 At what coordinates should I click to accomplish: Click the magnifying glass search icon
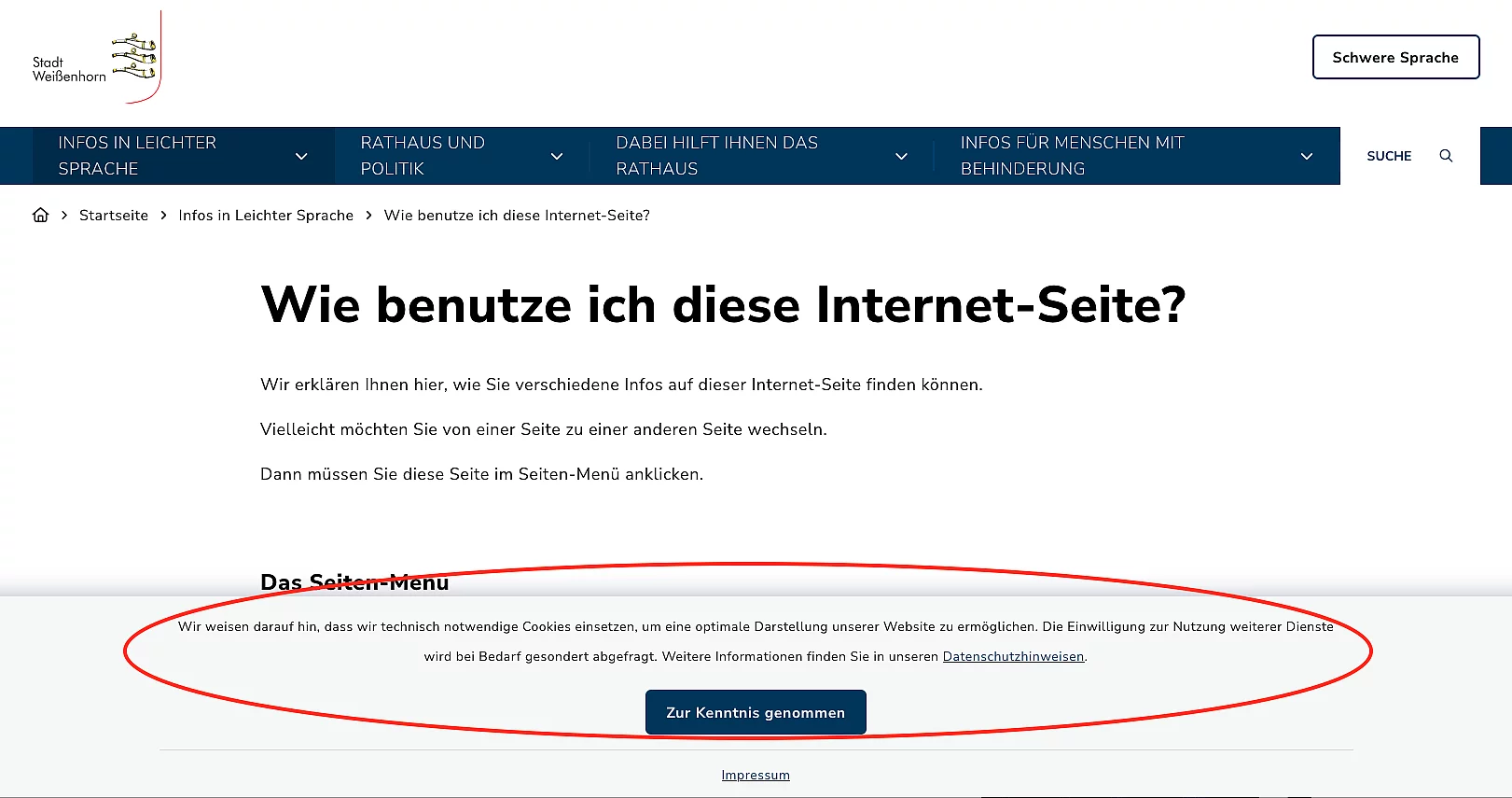(x=1446, y=156)
